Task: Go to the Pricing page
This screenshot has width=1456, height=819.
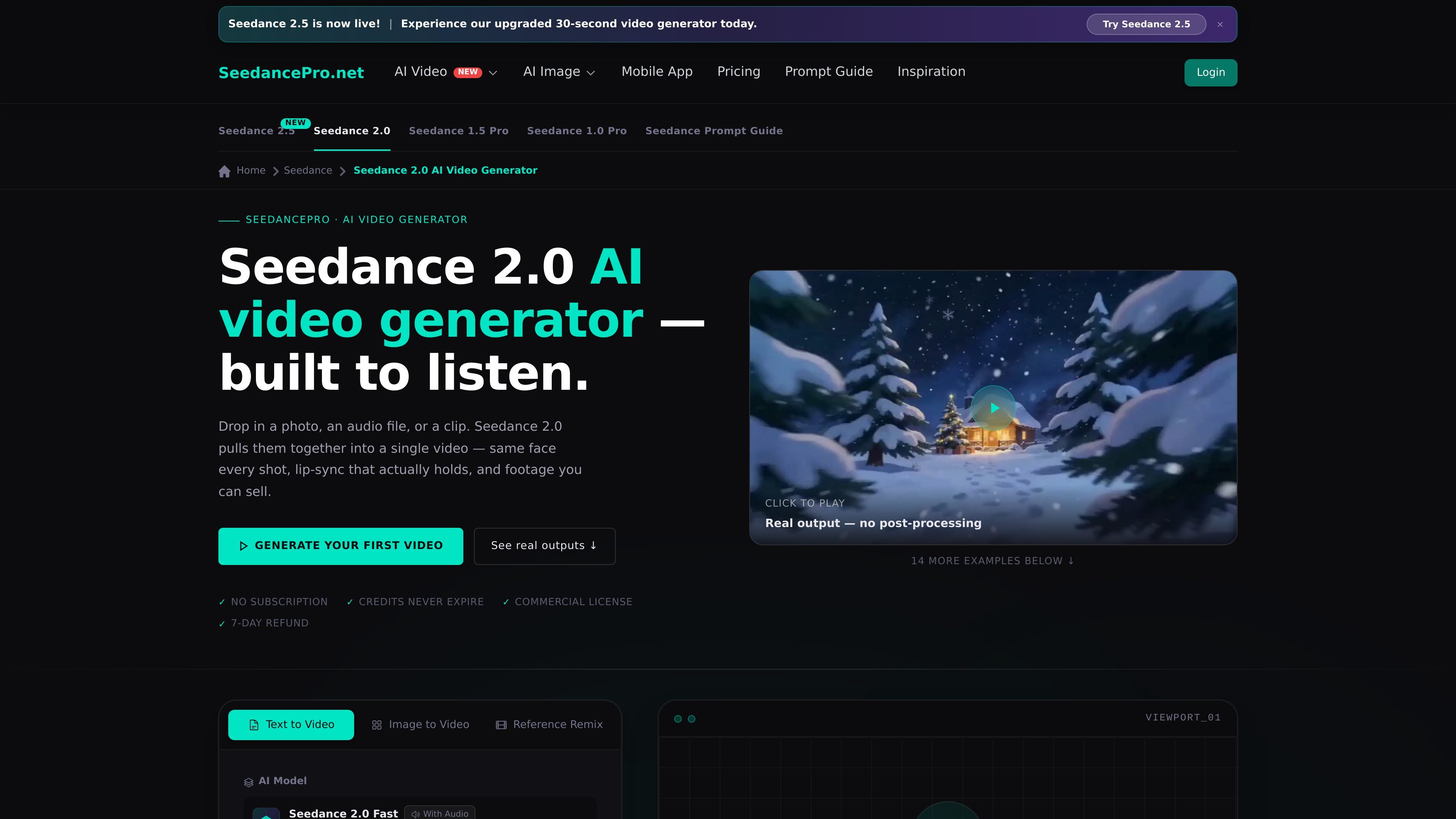Action: [x=738, y=72]
